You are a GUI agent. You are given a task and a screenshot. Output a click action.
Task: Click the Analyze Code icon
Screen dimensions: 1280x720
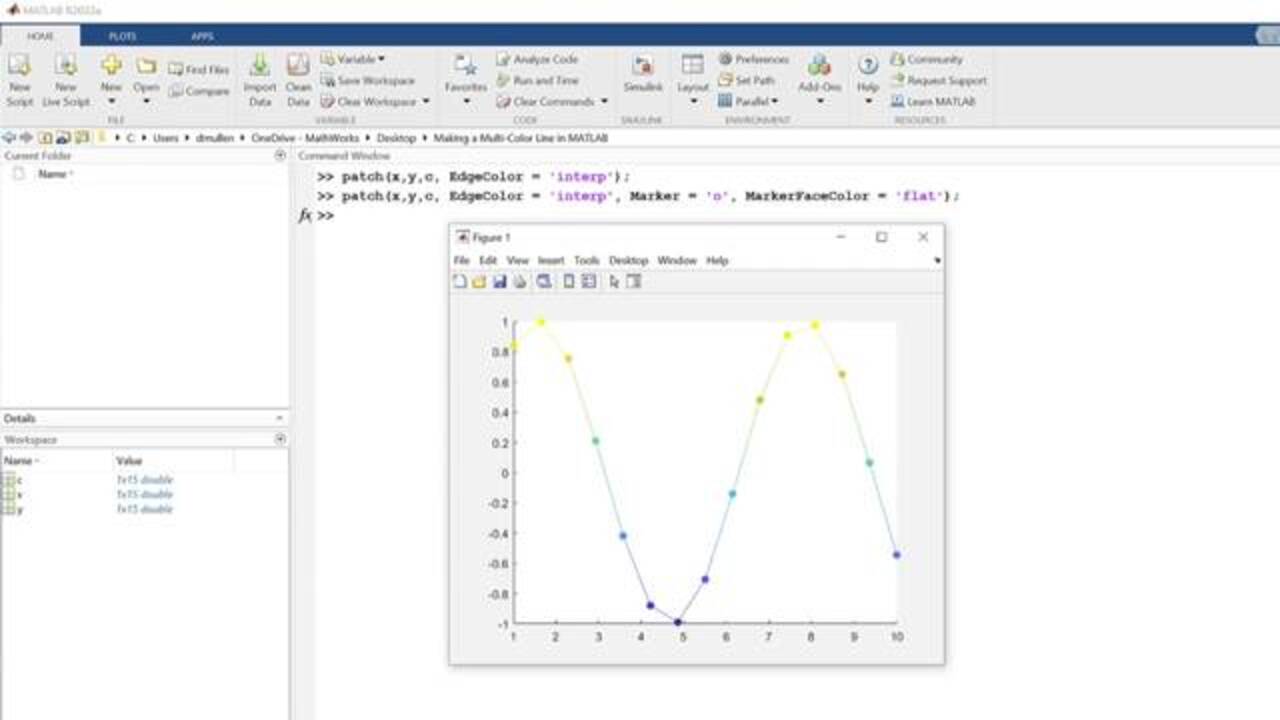click(504, 60)
